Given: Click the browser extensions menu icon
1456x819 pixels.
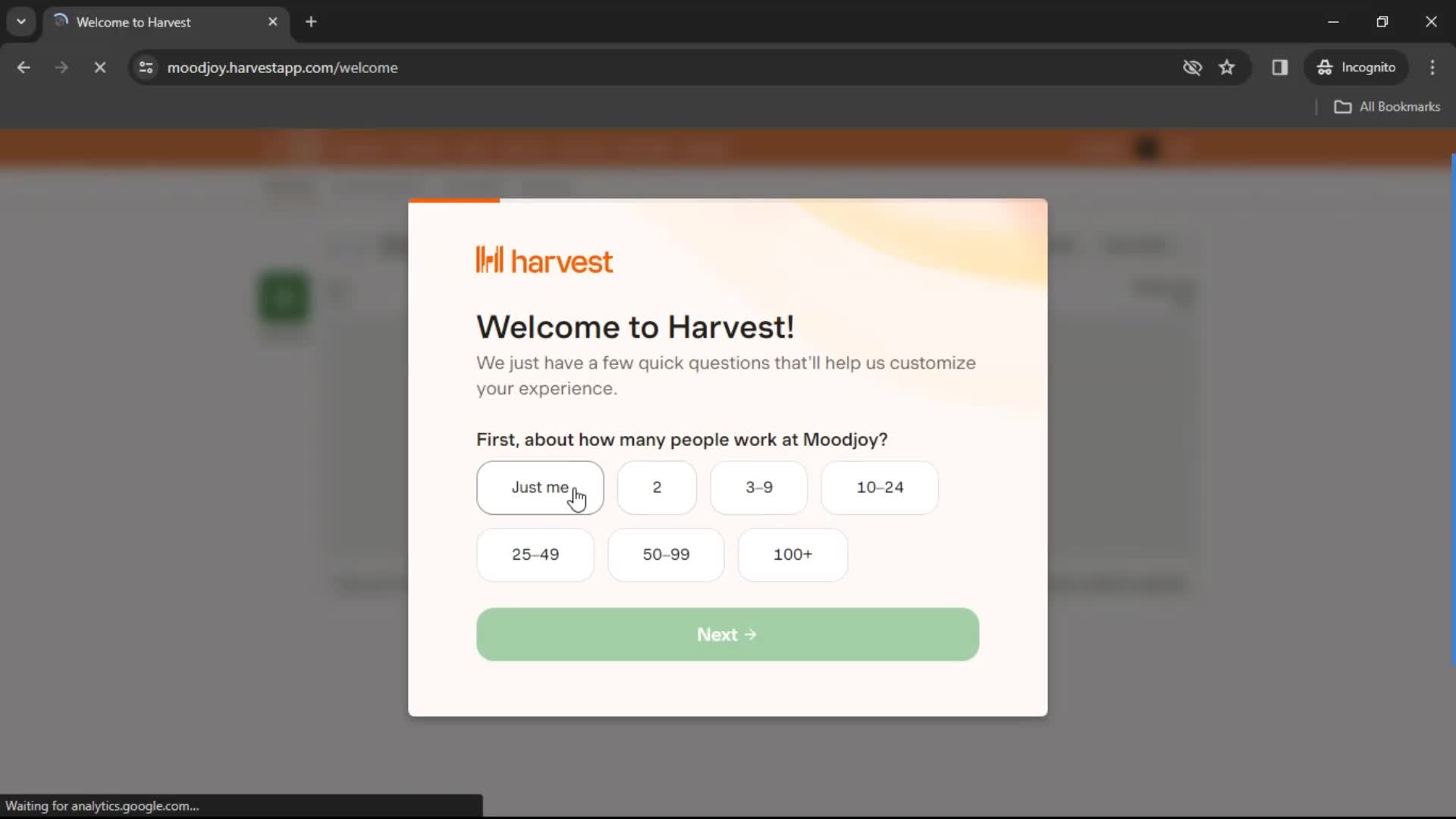Looking at the screenshot, I should tap(1280, 67).
